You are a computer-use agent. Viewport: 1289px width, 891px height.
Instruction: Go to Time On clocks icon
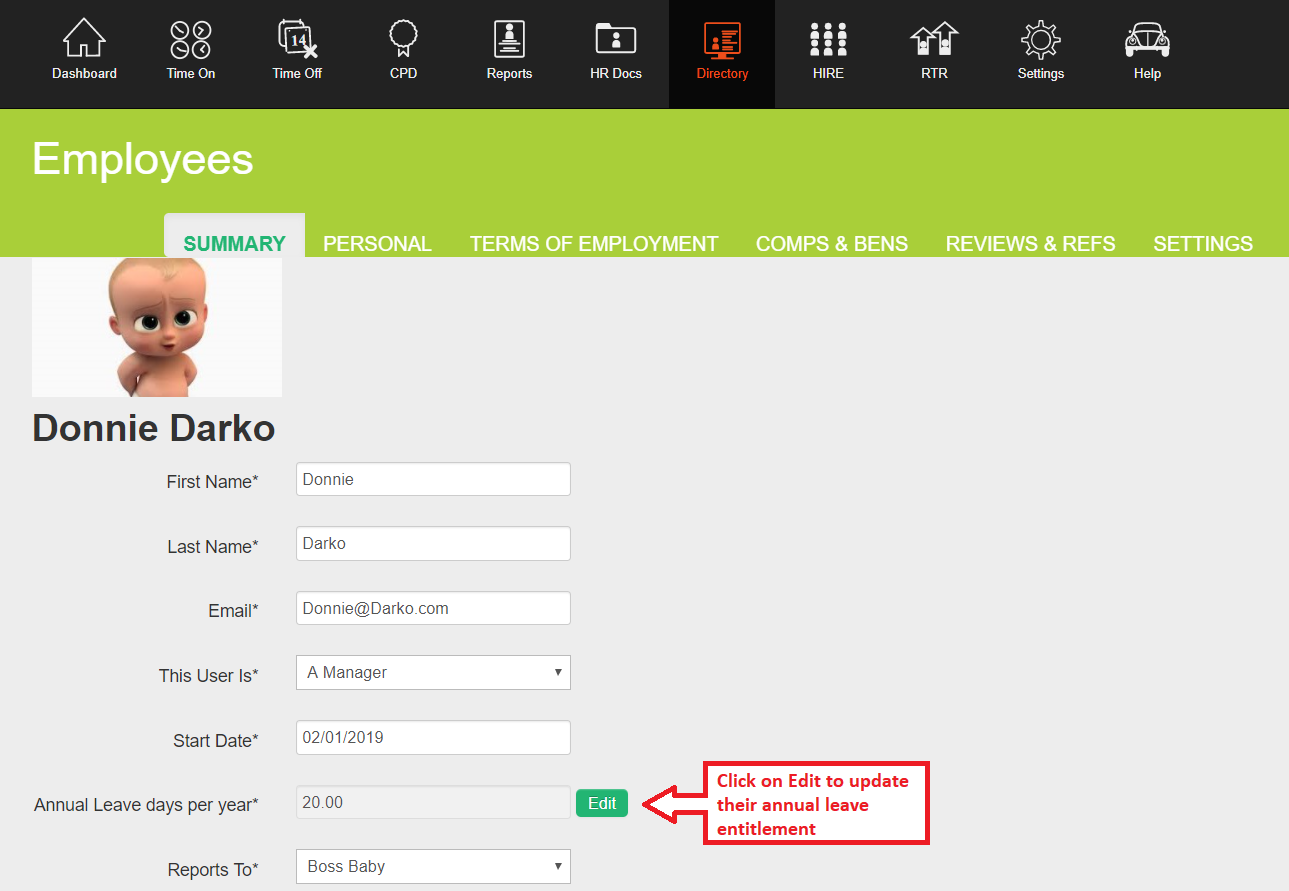190,40
